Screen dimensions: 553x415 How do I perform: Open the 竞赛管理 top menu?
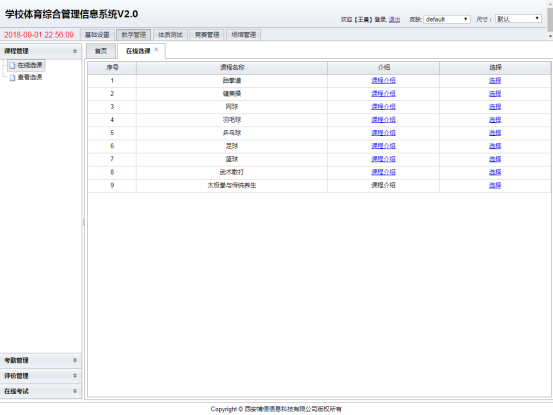[x=207, y=35]
